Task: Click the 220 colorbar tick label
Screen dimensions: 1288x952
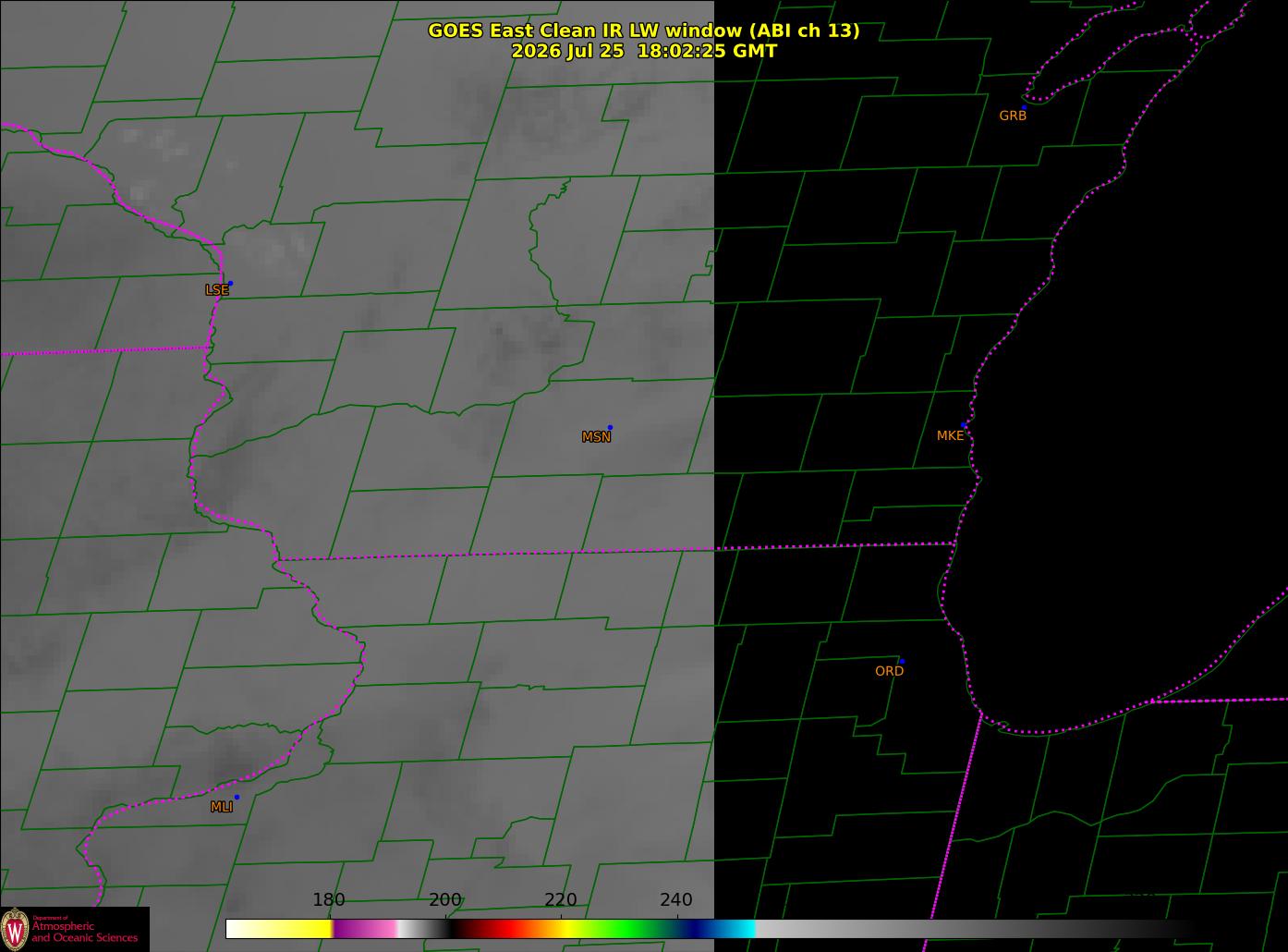Action: [561, 899]
